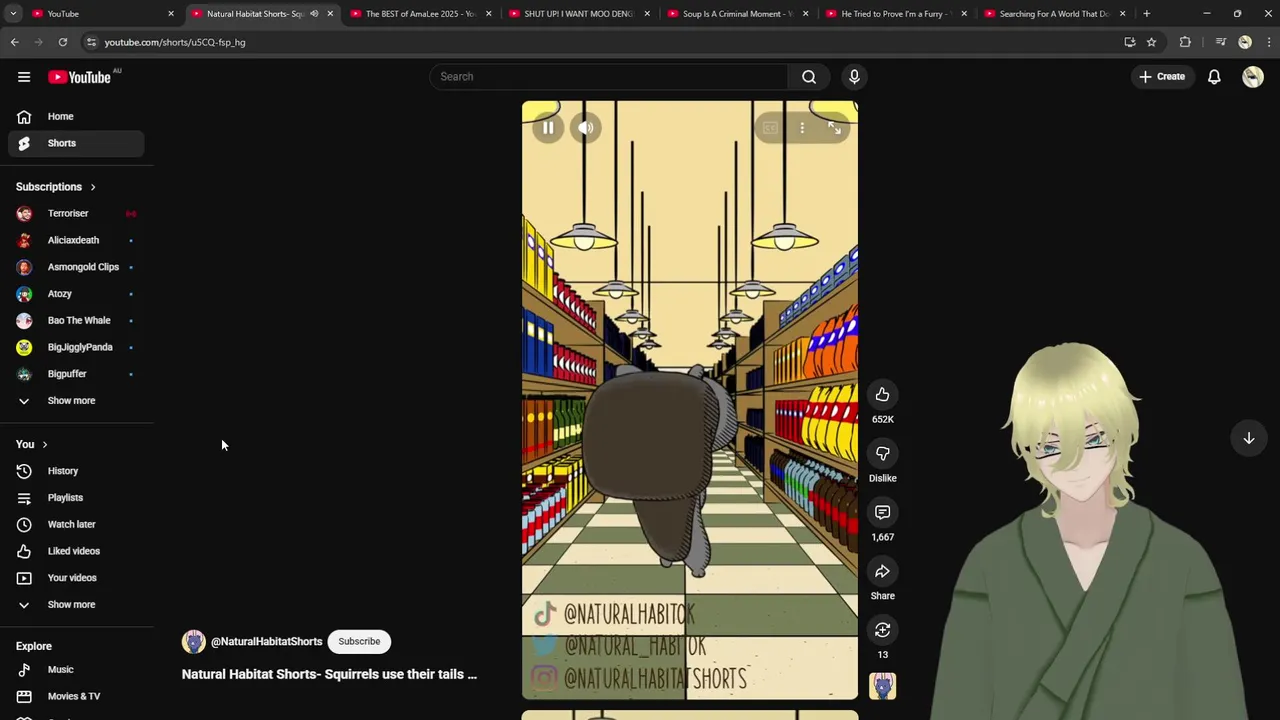Open the tab search dropdown arrow

click(x=13, y=14)
